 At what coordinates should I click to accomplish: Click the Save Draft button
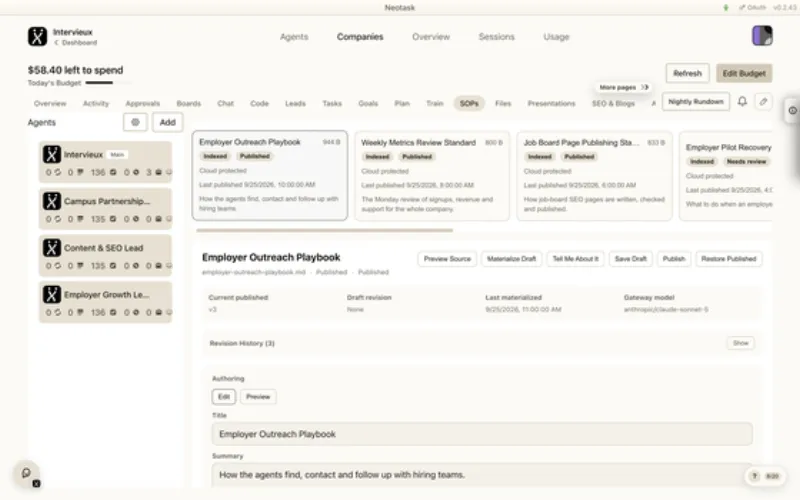(x=631, y=259)
